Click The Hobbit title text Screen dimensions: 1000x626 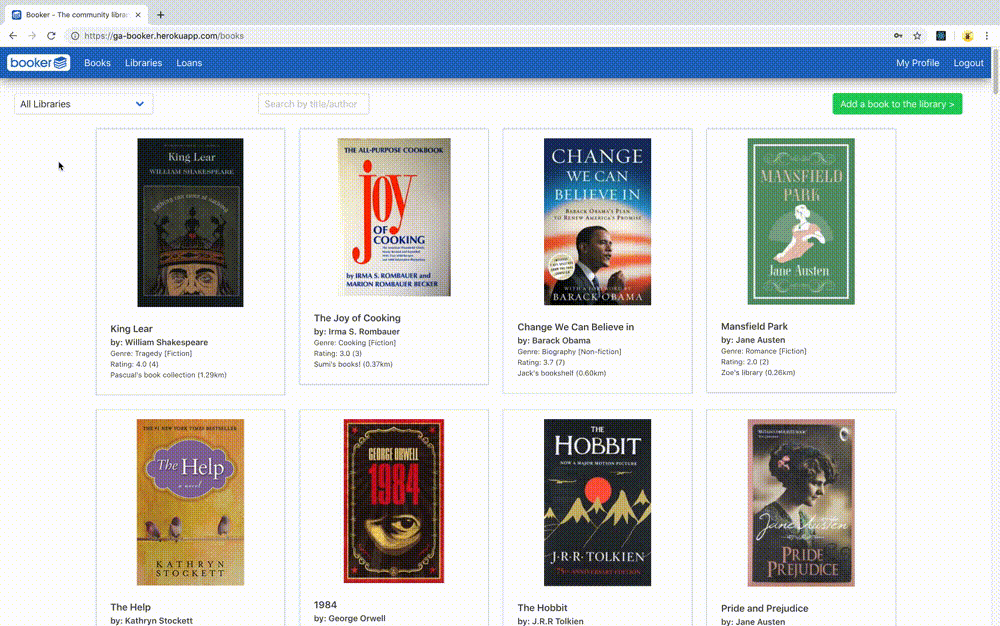click(x=542, y=608)
